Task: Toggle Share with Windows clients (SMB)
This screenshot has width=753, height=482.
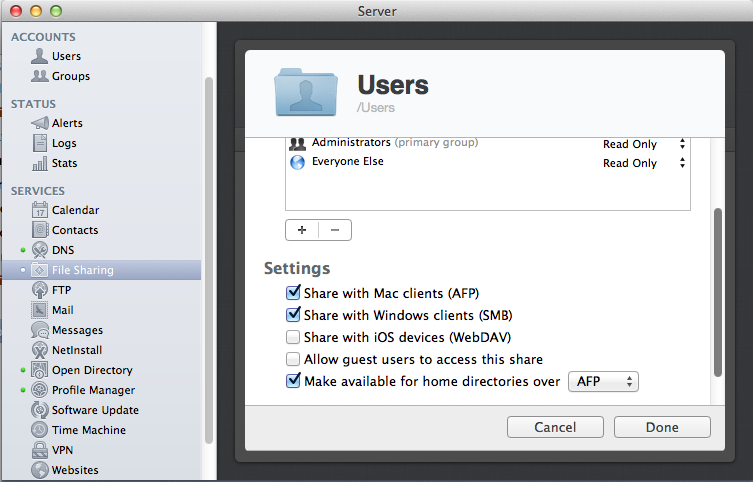Action: pyautogui.click(x=293, y=314)
